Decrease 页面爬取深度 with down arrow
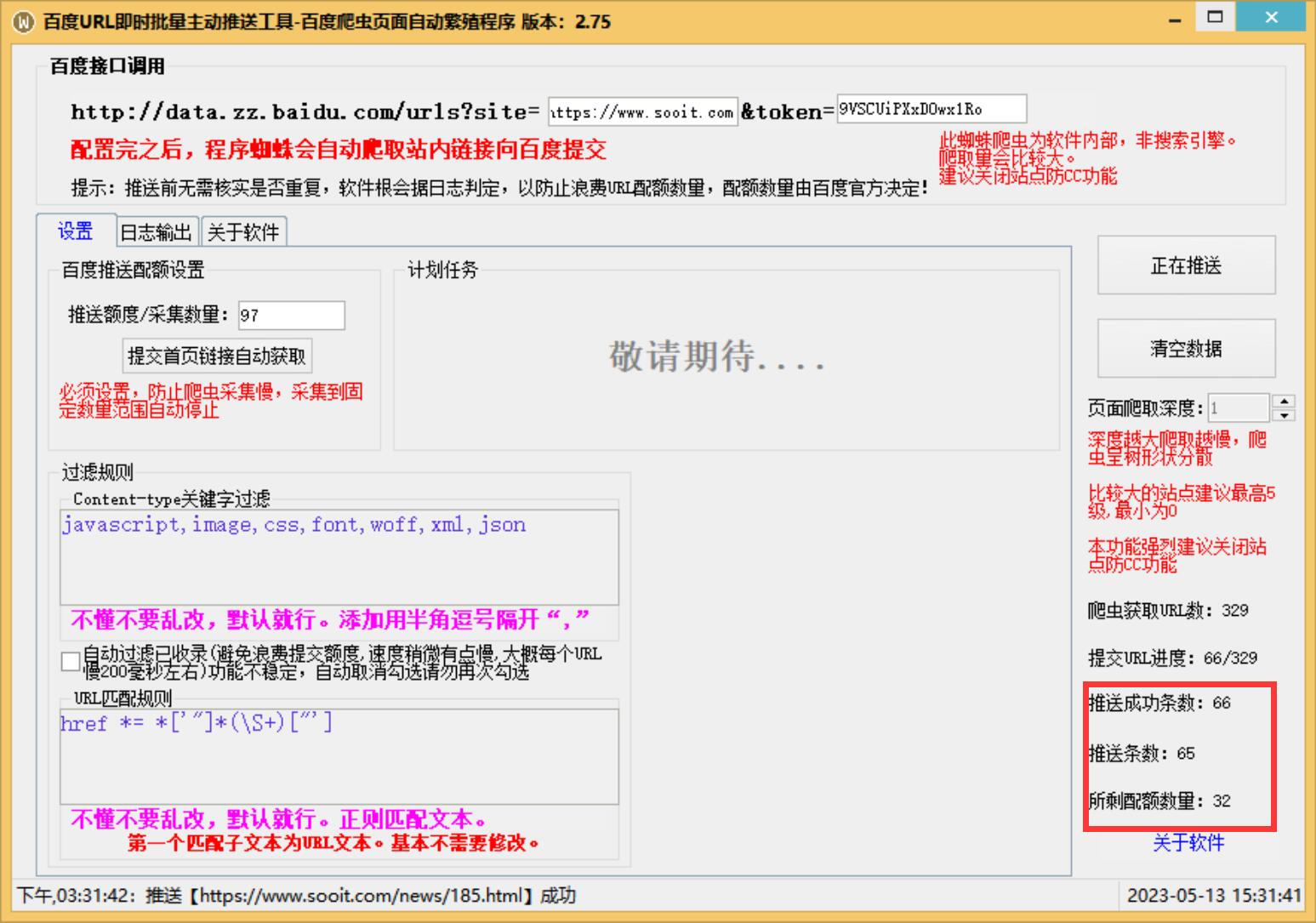 (x=1284, y=415)
